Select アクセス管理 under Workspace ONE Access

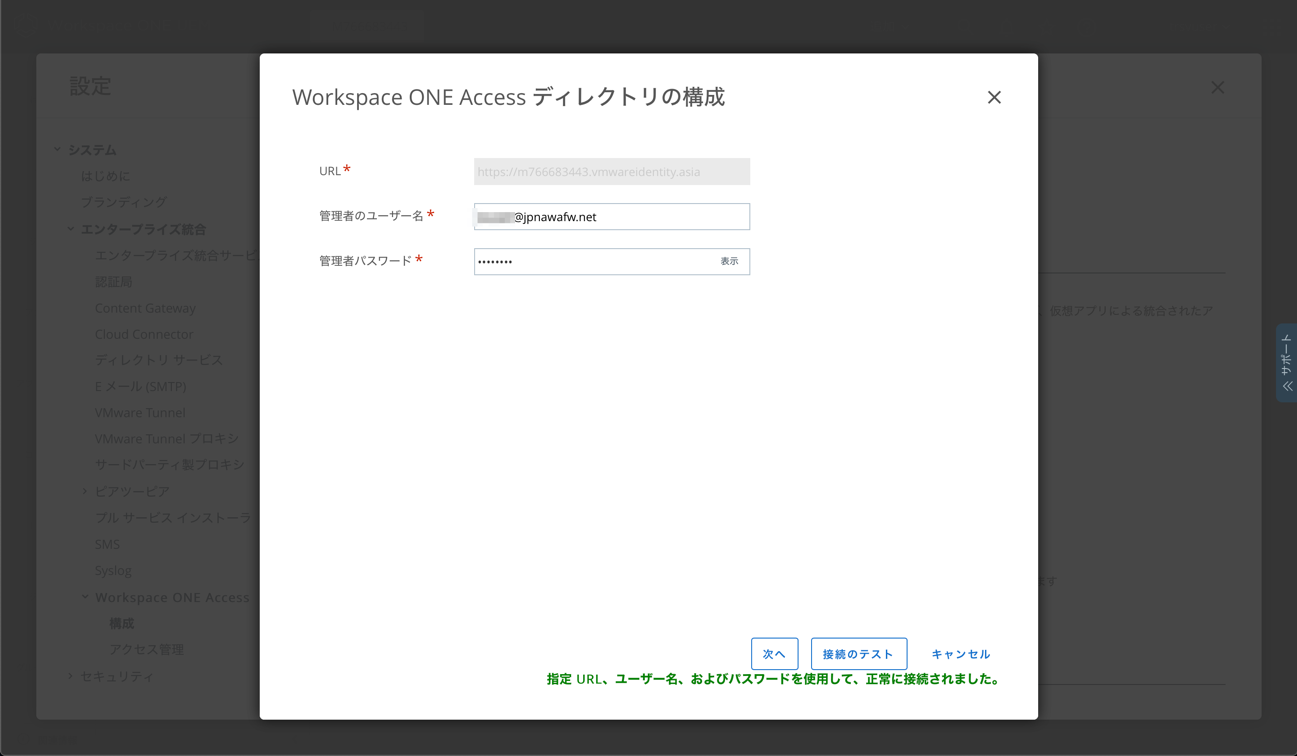point(146,649)
